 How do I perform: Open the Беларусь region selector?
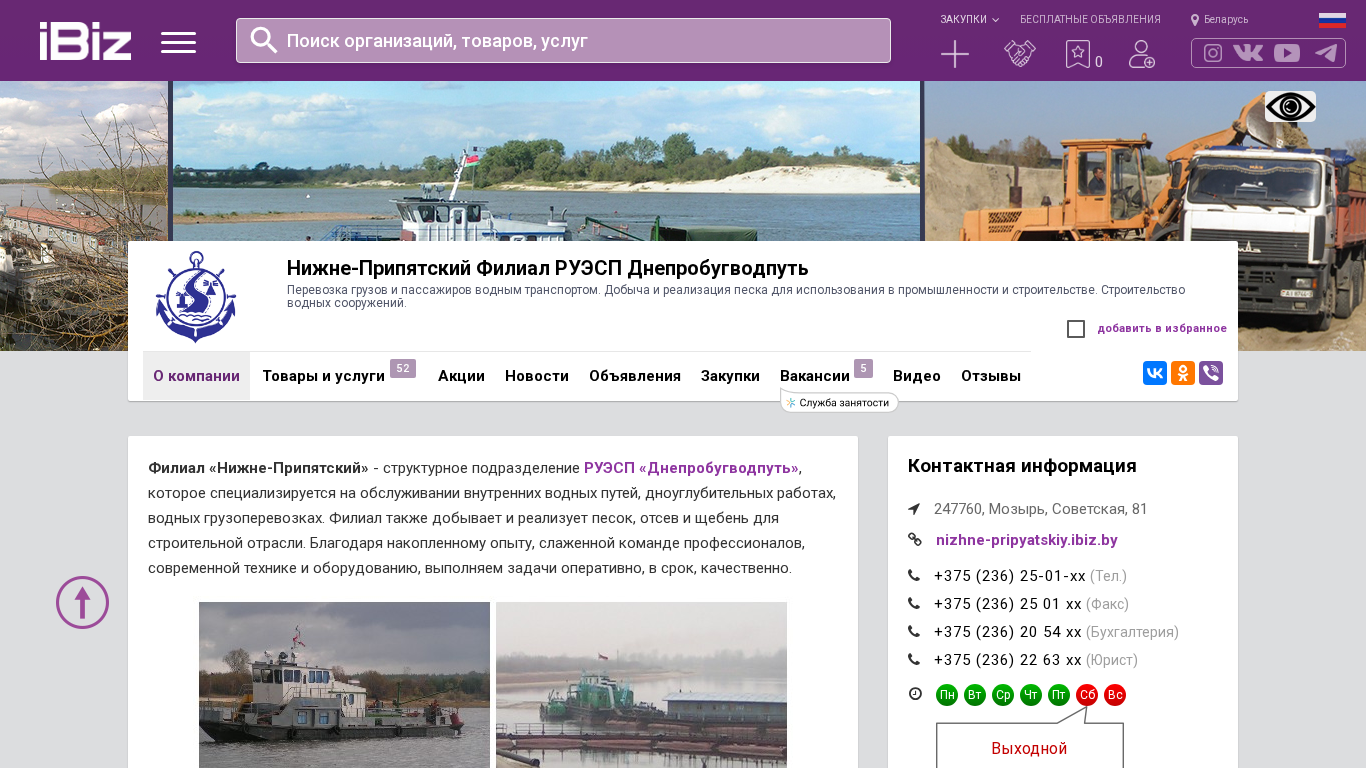pos(1219,20)
